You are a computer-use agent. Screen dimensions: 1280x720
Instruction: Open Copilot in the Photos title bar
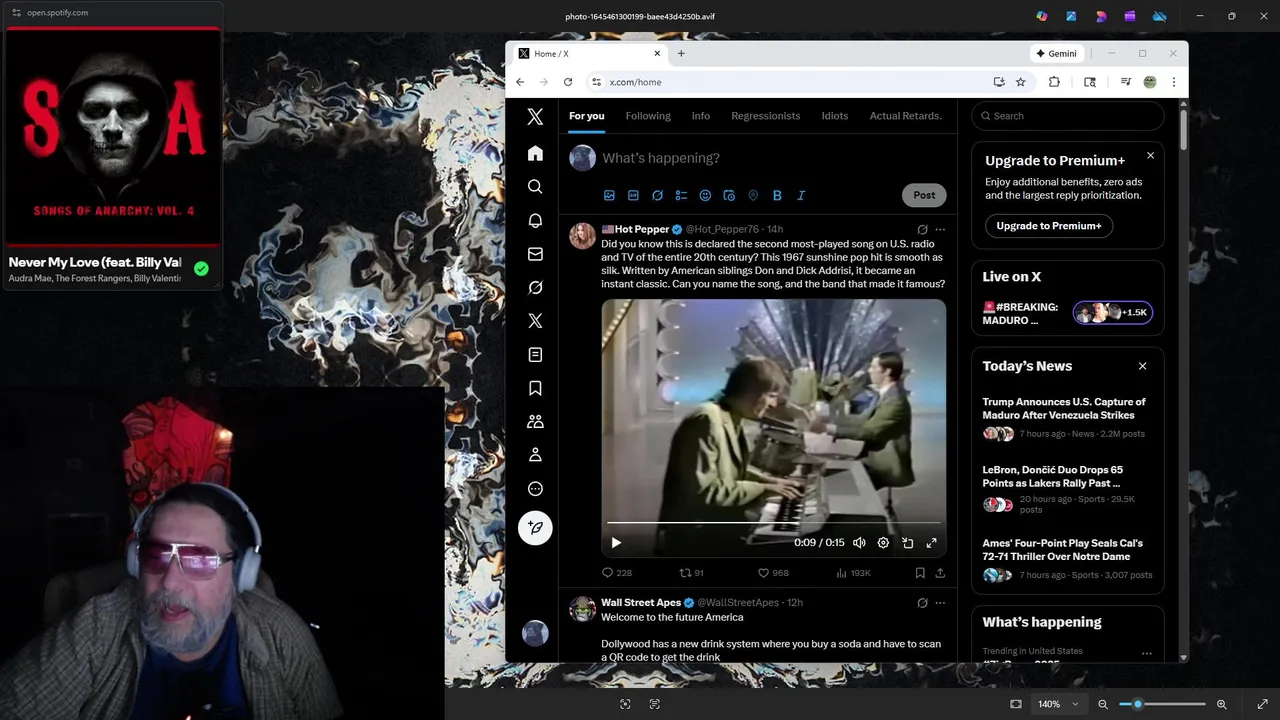click(1042, 16)
